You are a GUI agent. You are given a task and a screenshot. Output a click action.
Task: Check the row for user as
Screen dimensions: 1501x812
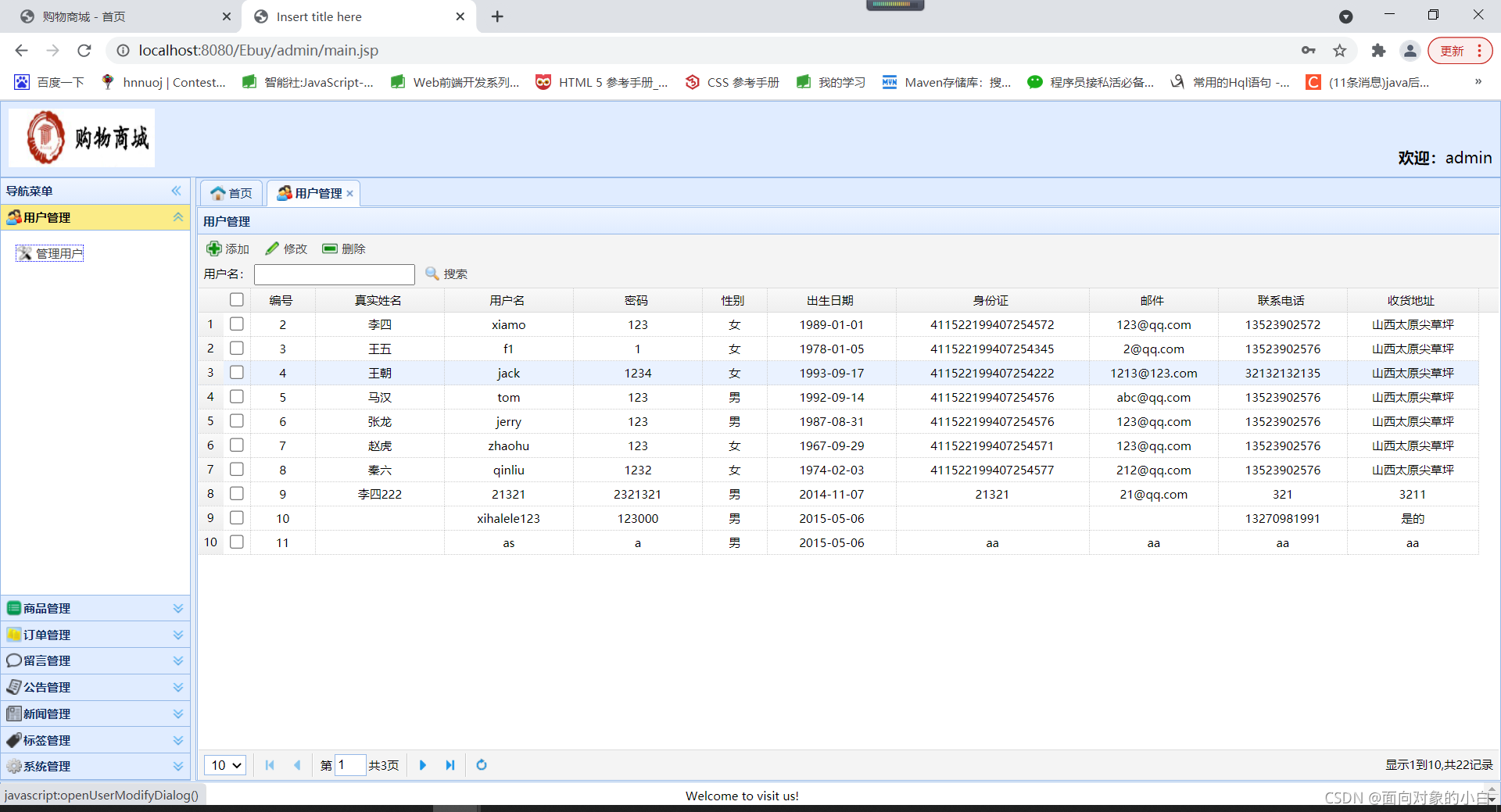pyautogui.click(x=237, y=542)
